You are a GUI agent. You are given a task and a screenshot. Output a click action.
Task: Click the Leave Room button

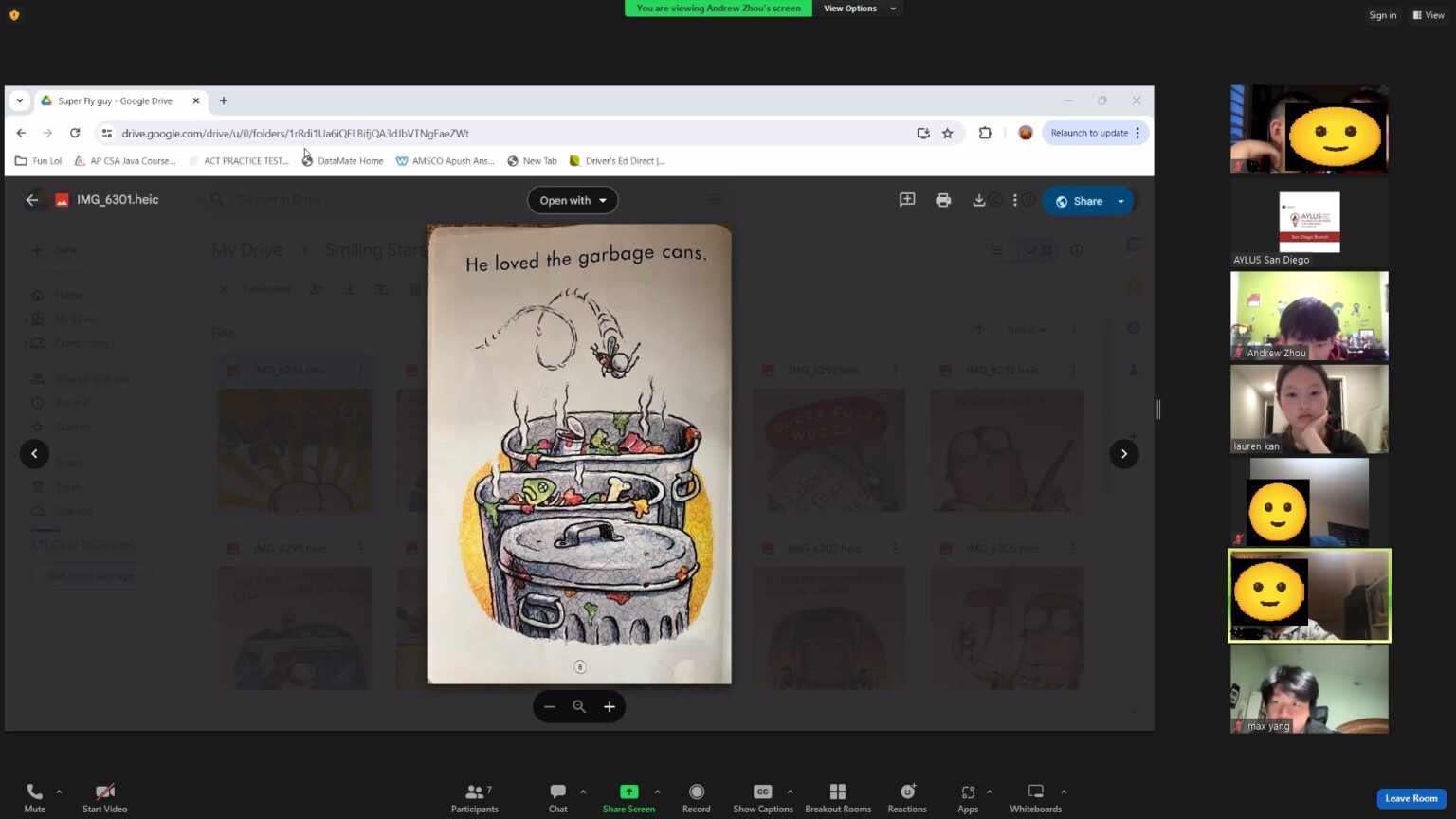[1410, 798]
